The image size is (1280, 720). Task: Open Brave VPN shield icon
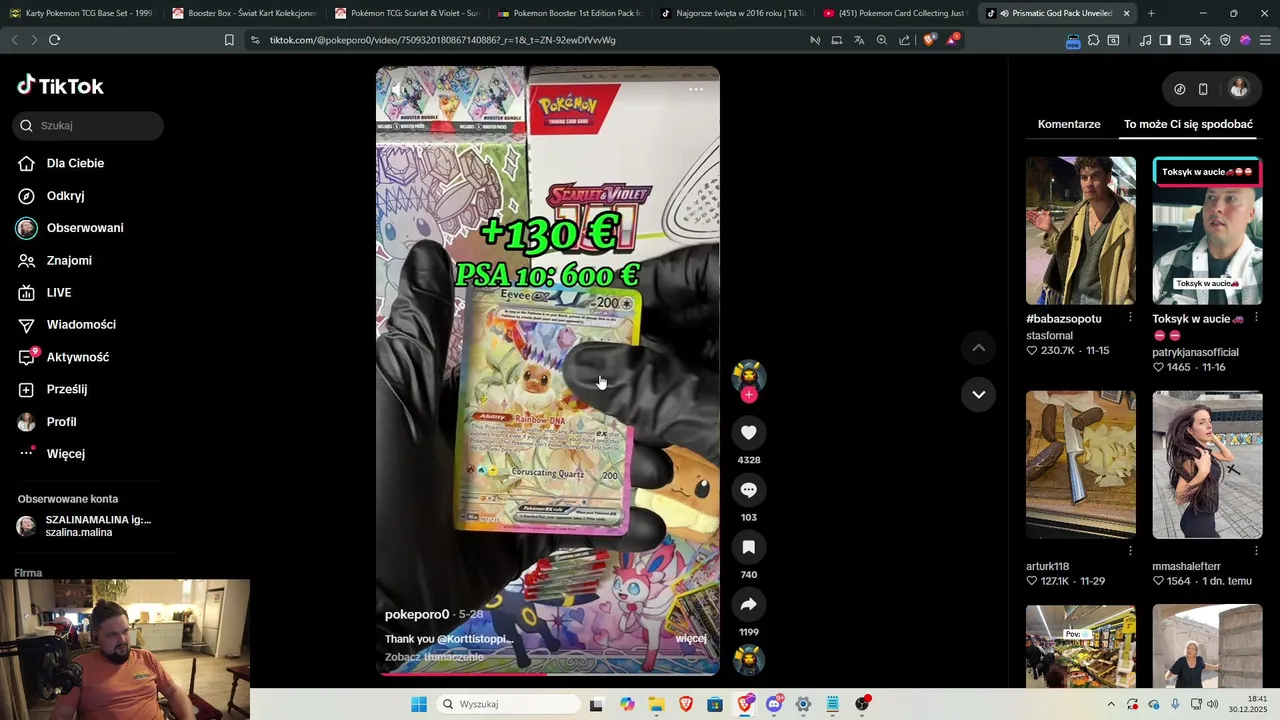pyautogui.click(x=1225, y=40)
